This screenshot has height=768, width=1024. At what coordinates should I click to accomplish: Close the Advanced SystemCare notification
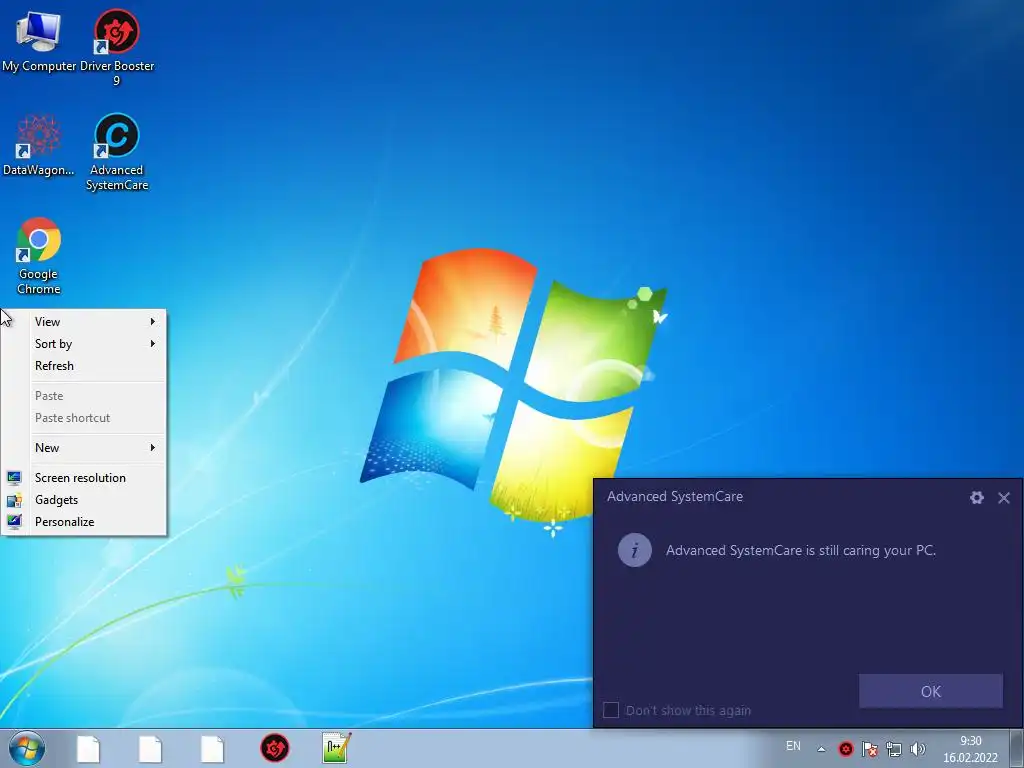[1004, 498]
